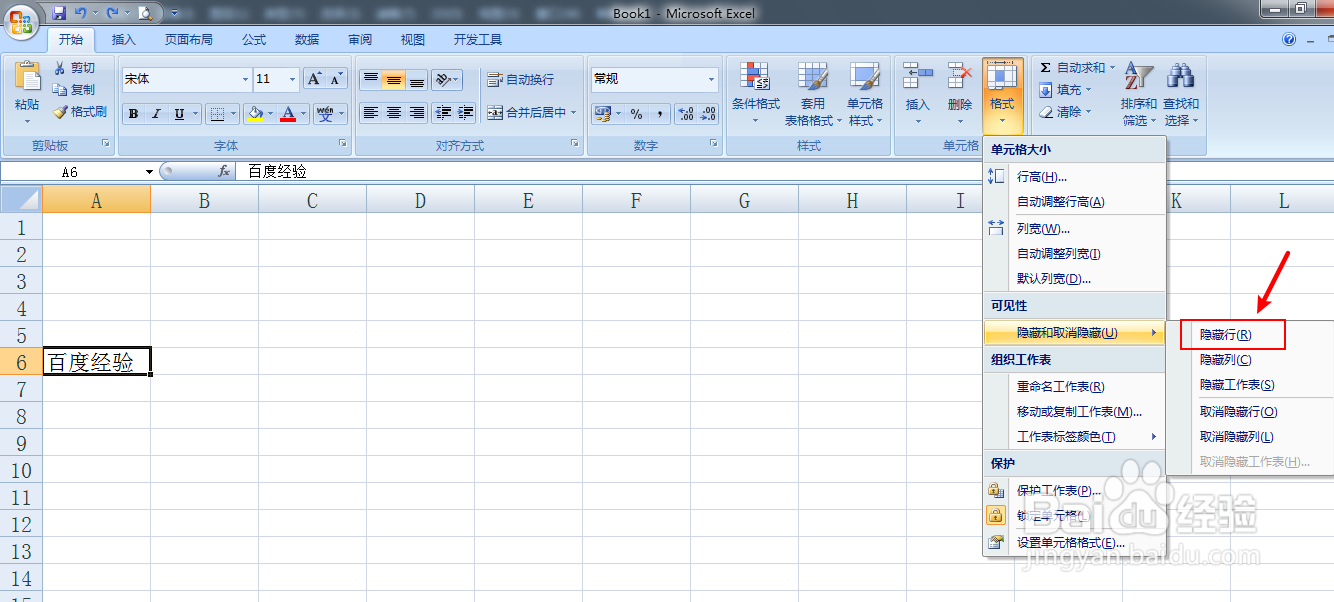The width and height of the screenshot is (1334, 602).
Task: Save the workbook via quick access icon
Action: (58, 13)
